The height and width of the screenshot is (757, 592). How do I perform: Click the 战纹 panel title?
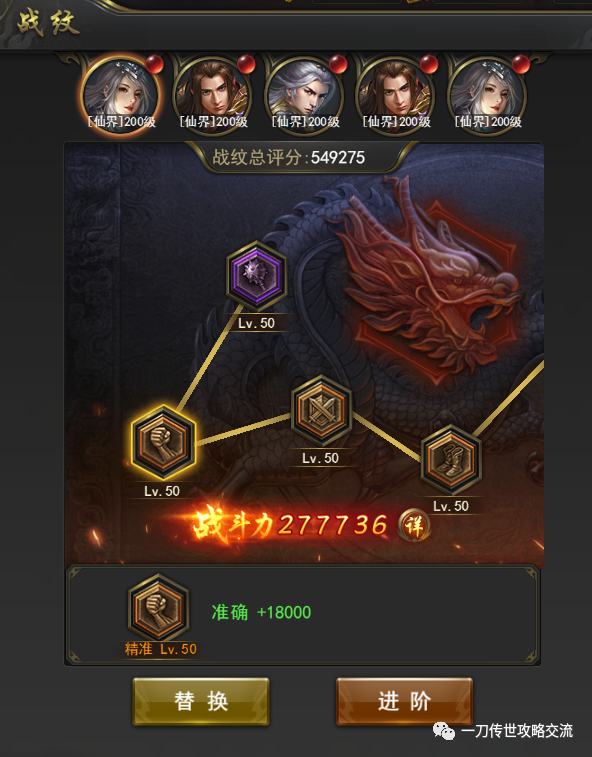point(48,23)
